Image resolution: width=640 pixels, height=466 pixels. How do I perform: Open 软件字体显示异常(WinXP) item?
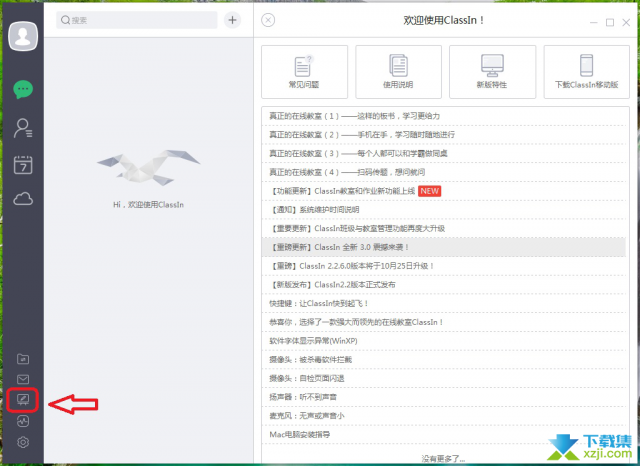(444, 341)
